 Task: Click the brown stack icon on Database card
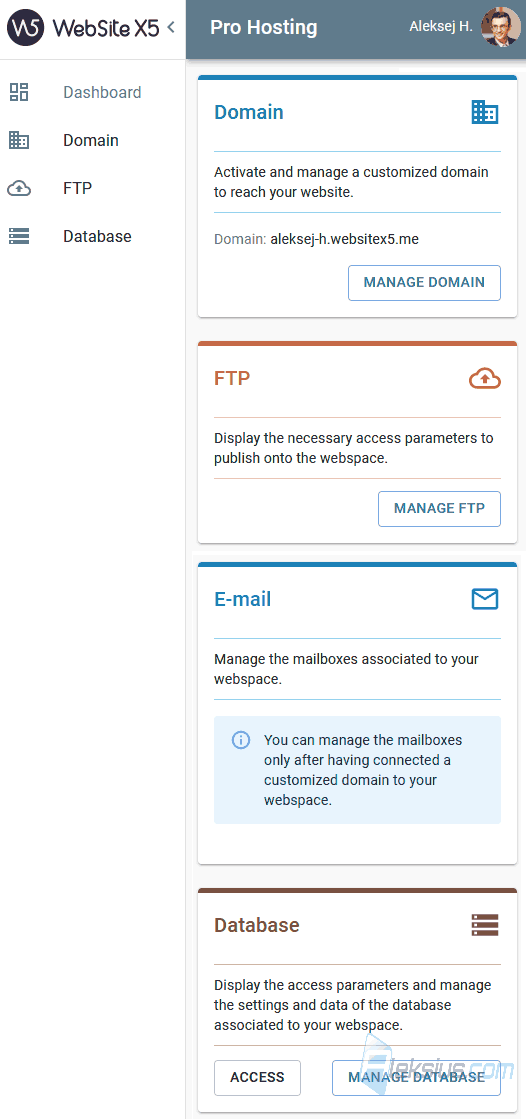click(x=485, y=925)
